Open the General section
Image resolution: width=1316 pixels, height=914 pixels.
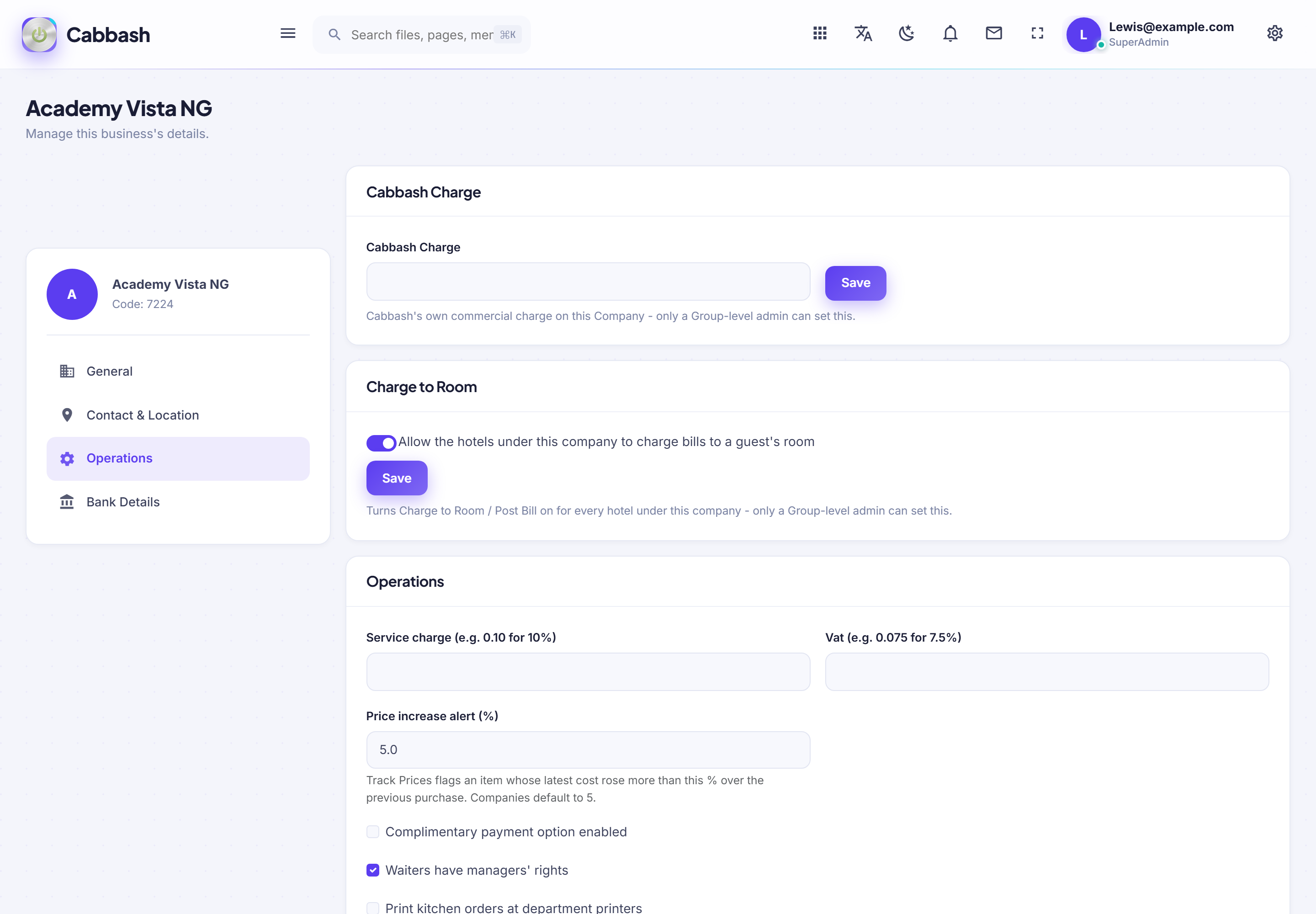coord(178,371)
